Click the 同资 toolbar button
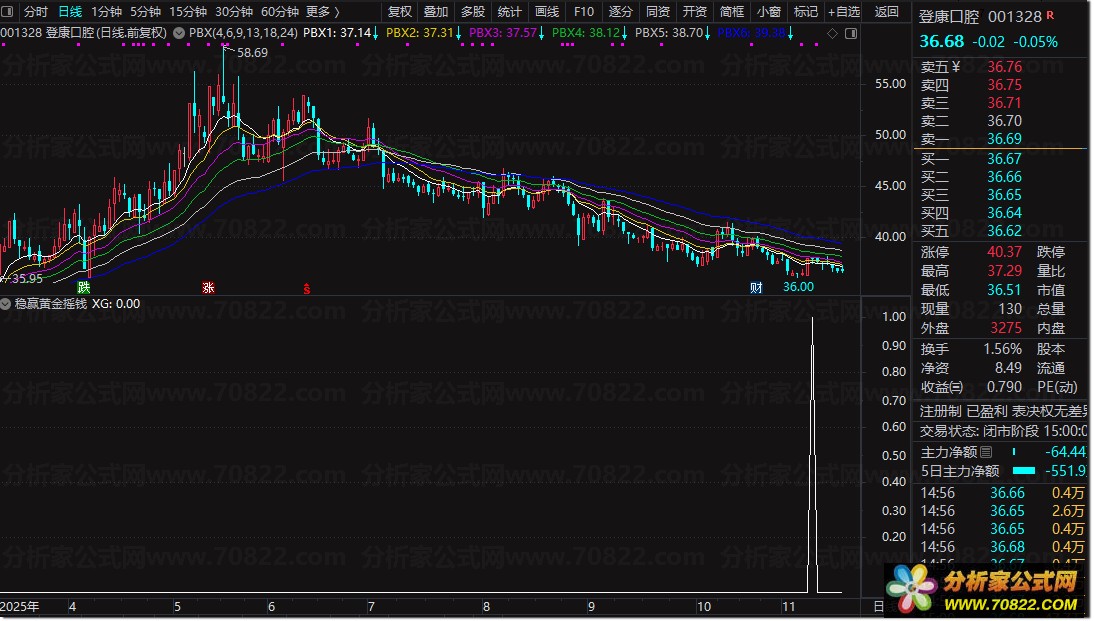Screen dimensions: 1094x621 coord(657,11)
